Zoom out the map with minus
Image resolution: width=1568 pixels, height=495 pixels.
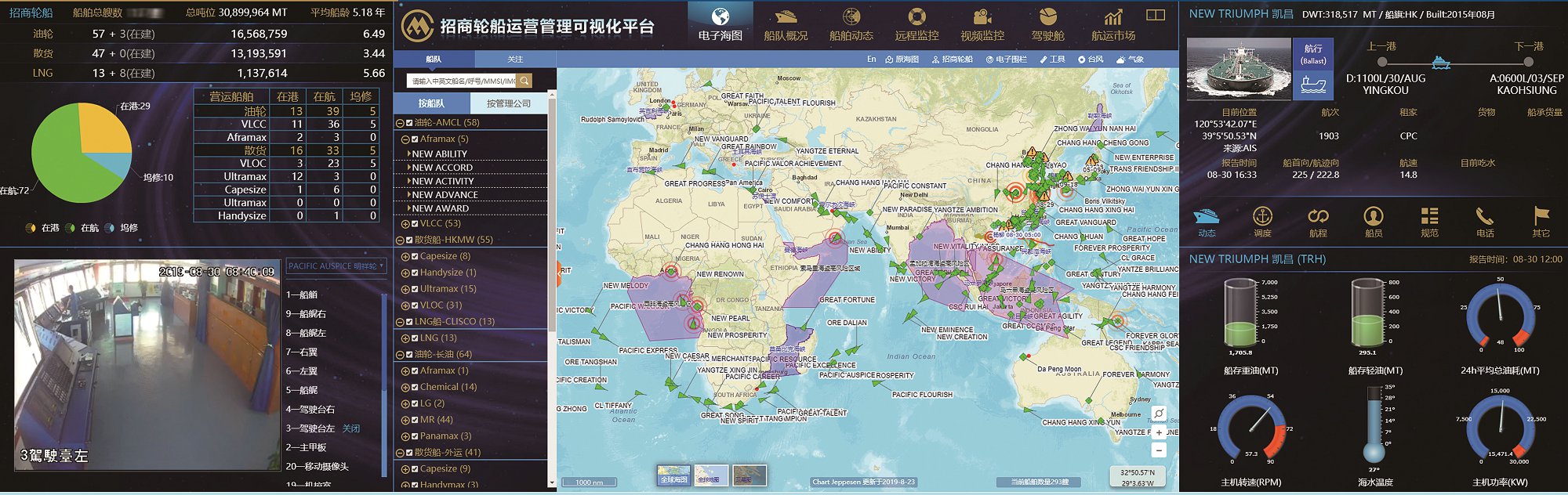pos(1159,450)
